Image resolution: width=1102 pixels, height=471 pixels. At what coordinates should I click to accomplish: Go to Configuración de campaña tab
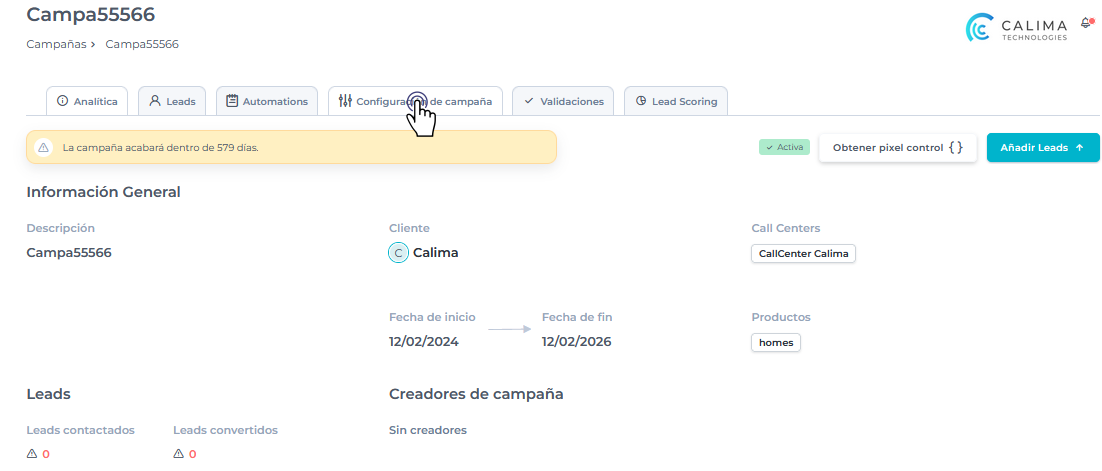tap(415, 101)
